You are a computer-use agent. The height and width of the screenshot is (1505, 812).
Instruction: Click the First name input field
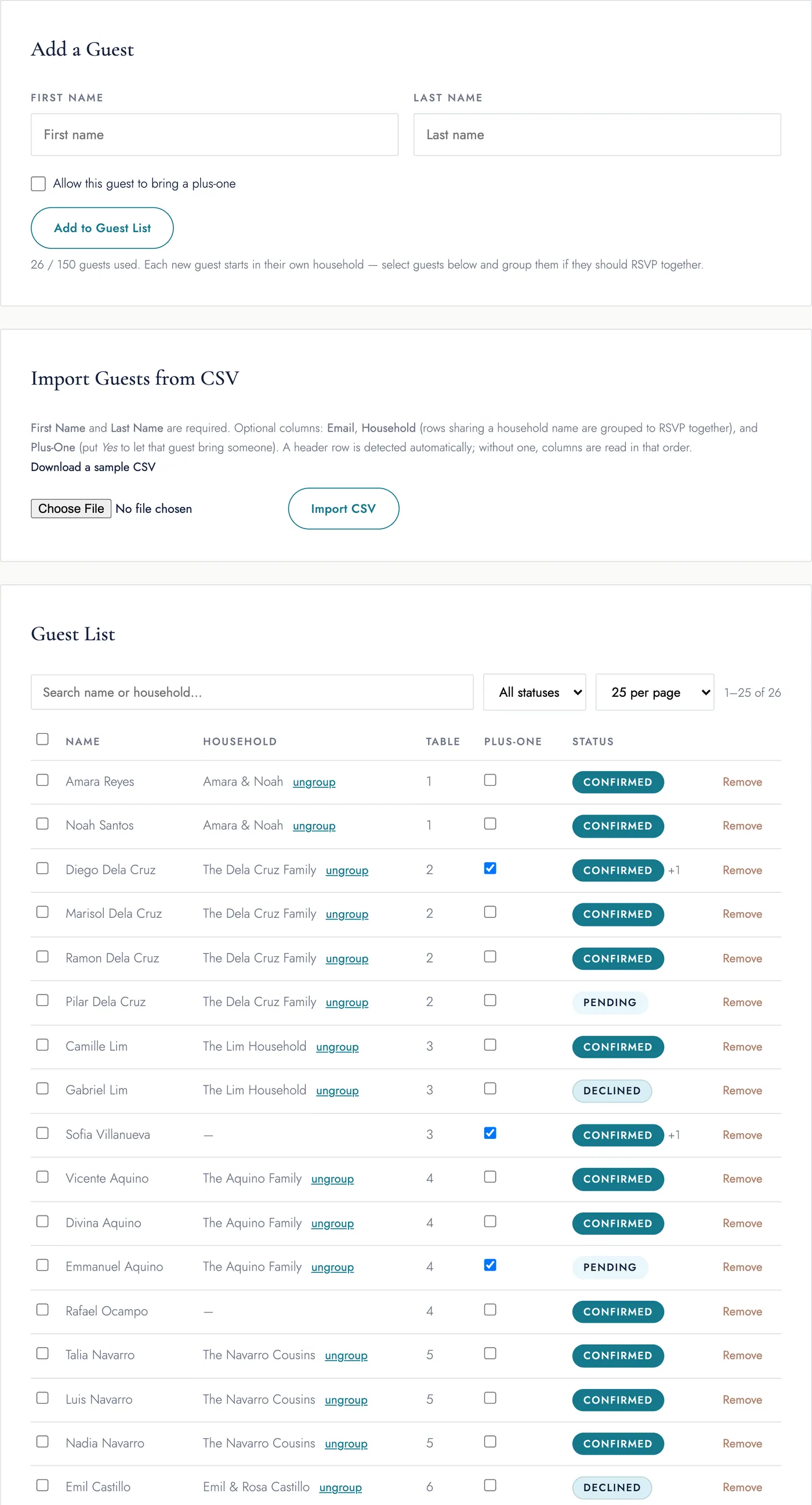215,135
